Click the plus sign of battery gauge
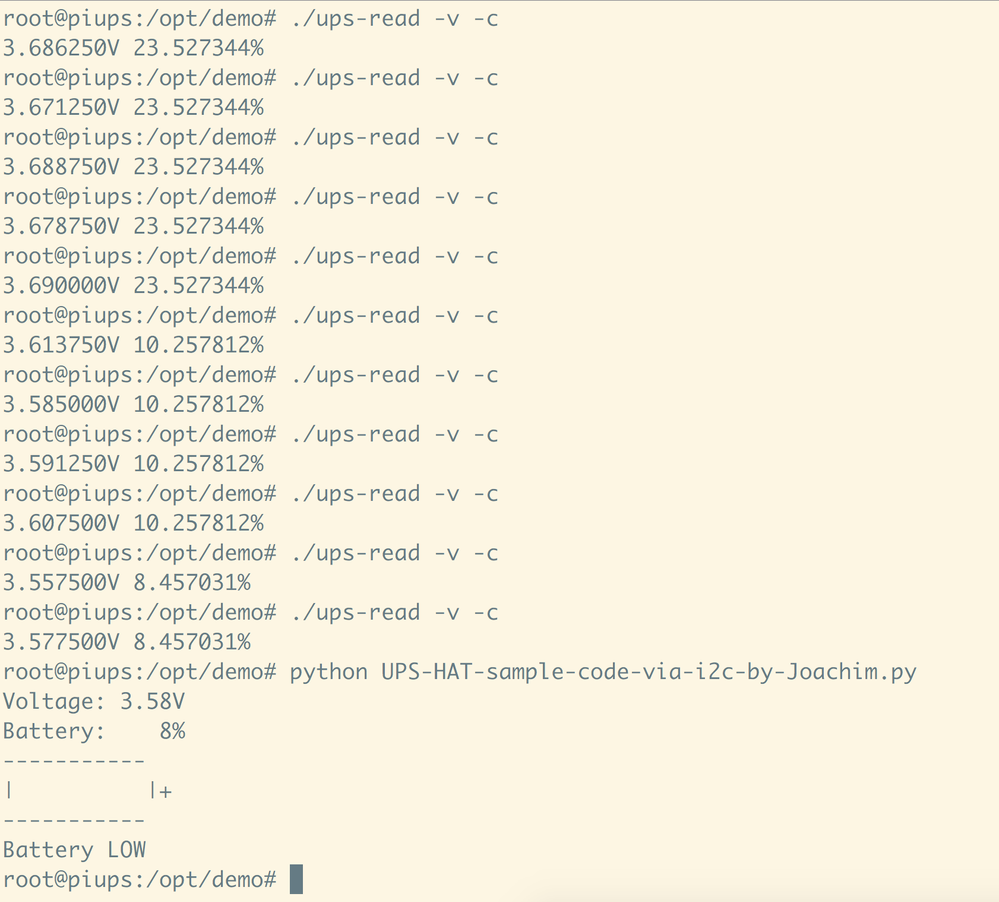This screenshot has width=999, height=902. tap(165, 791)
